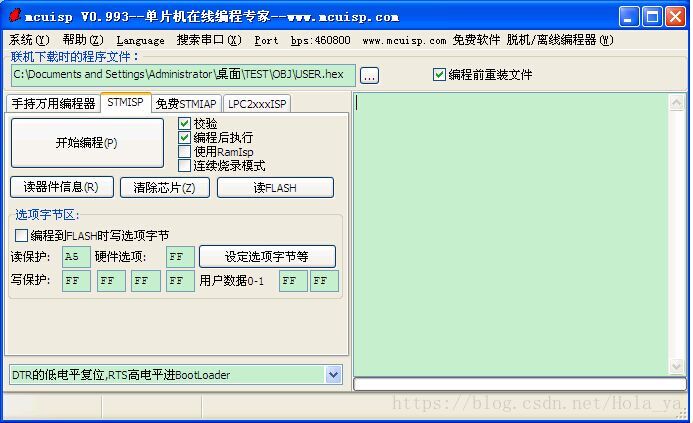Image resolution: width=693 pixels, height=423 pixels.
Task: Uncheck the 校验 verify checkbox
Action: (184, 123)
